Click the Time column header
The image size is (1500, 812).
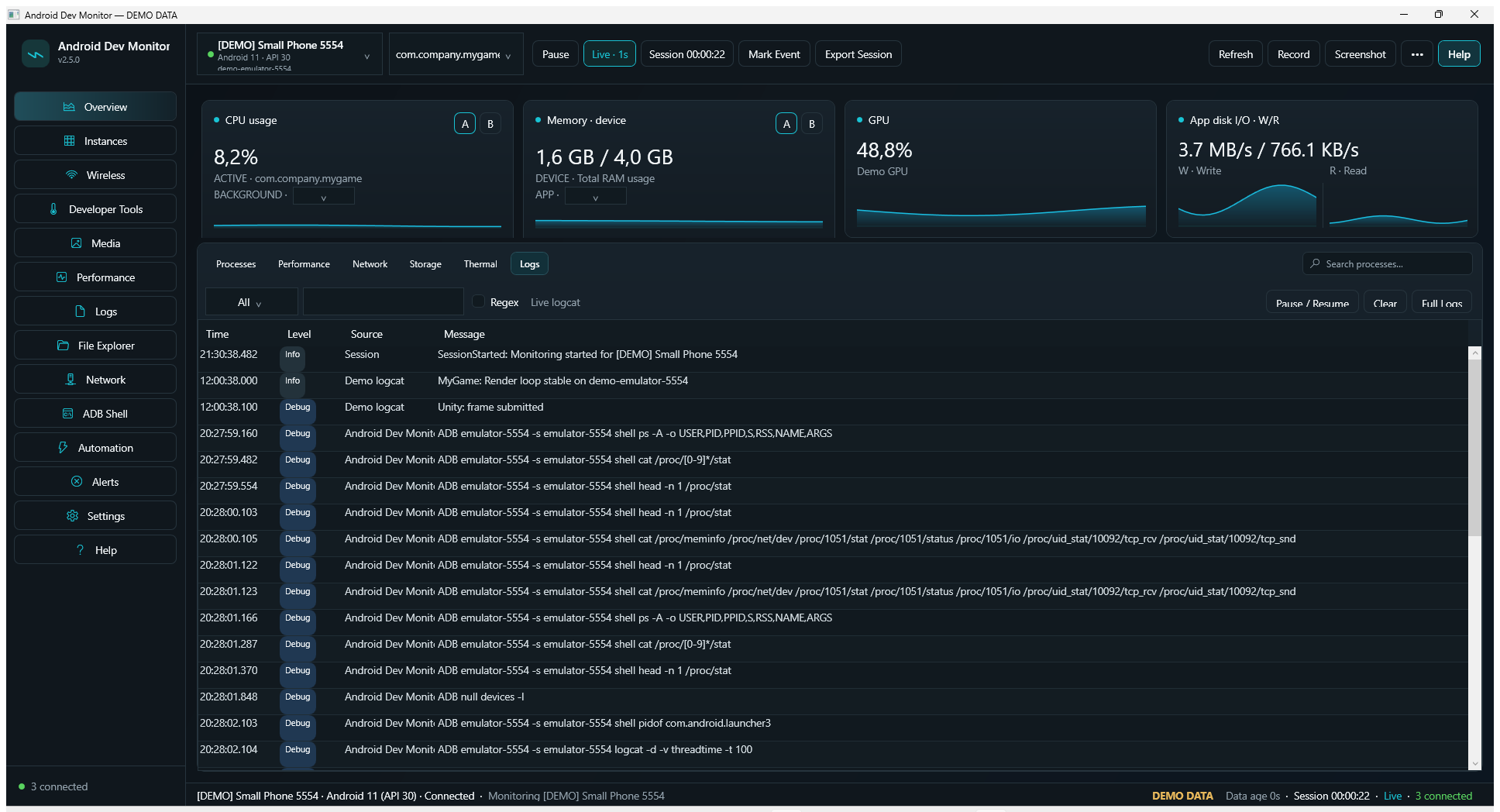click(x=218, y=334)
